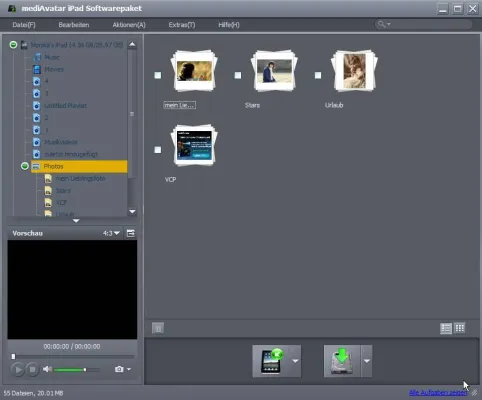Click the playback seek slider handle
Image resolution: width=482 pixels, height=400 pixels.
pyautogui.click(x=13, y=356)
